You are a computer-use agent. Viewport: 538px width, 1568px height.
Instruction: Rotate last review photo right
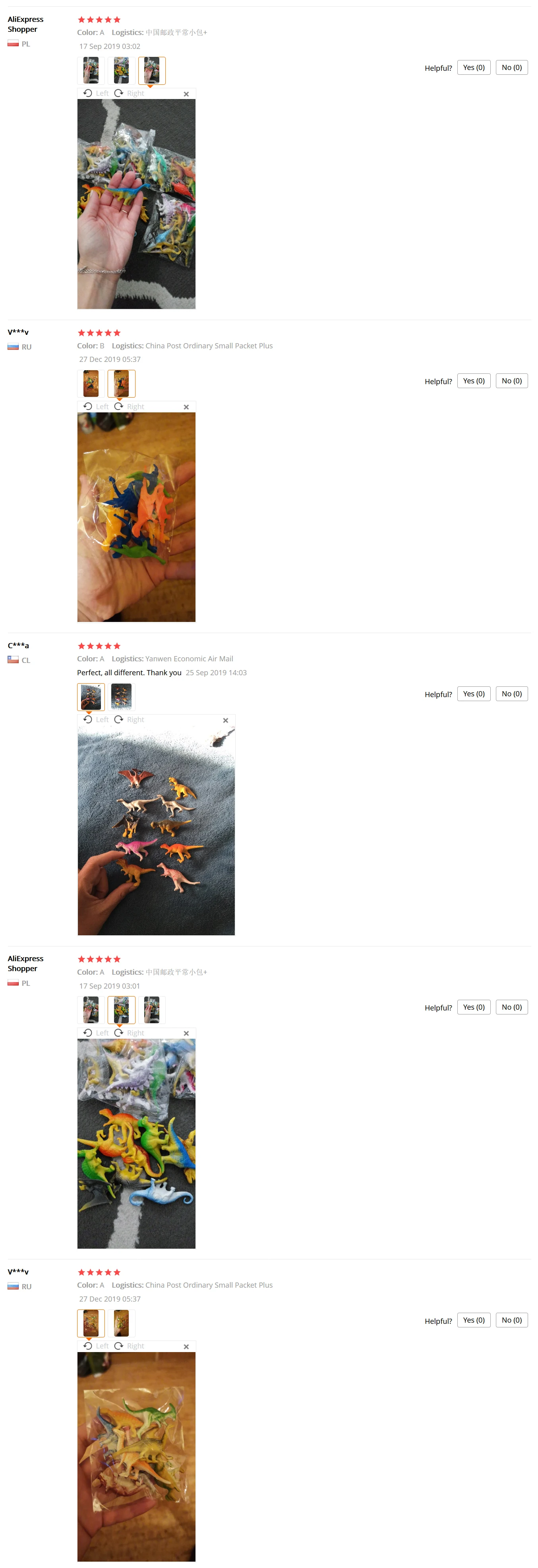pos(130,1346)
